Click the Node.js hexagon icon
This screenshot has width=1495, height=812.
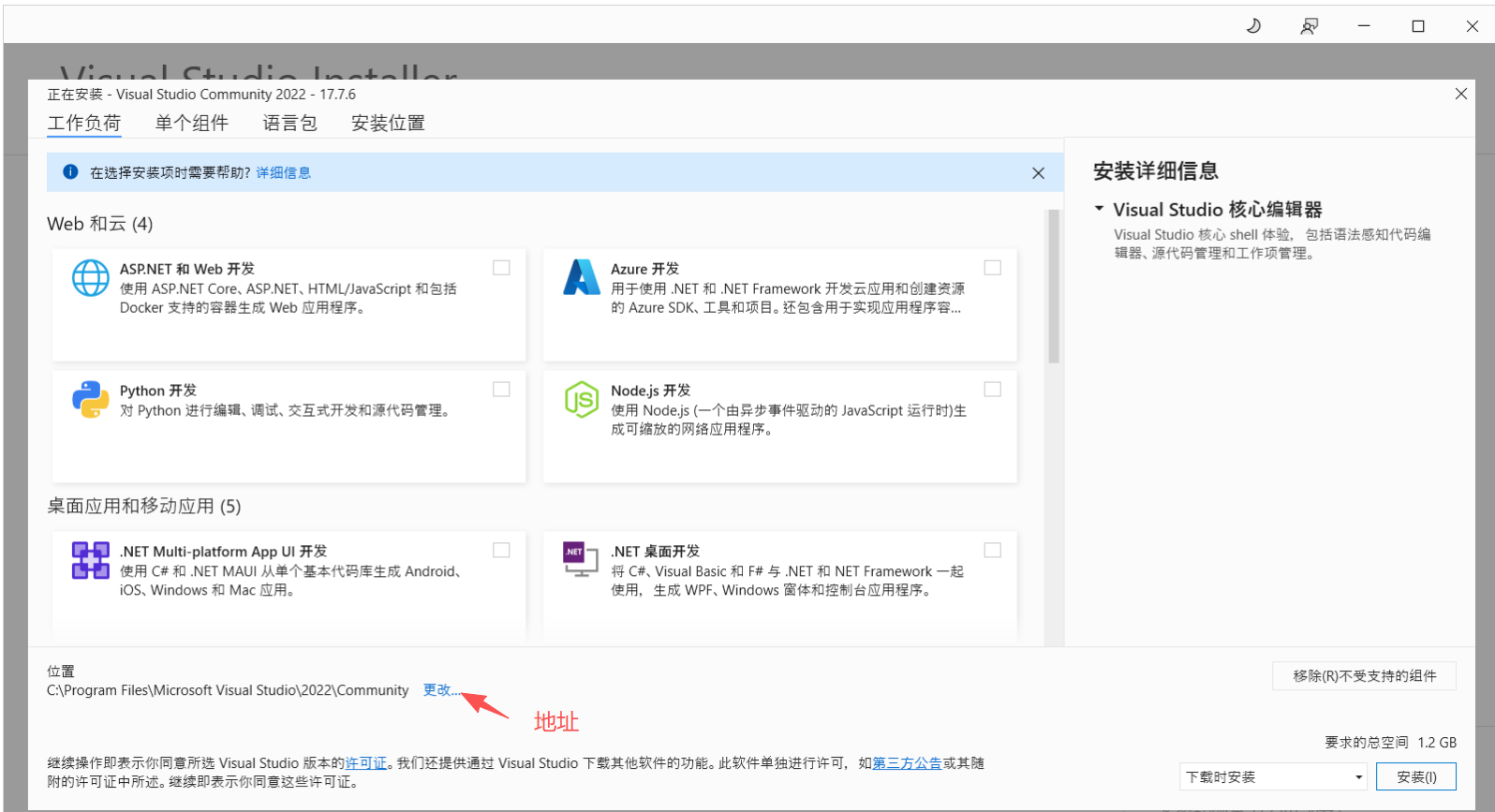[x=582, y=400]
